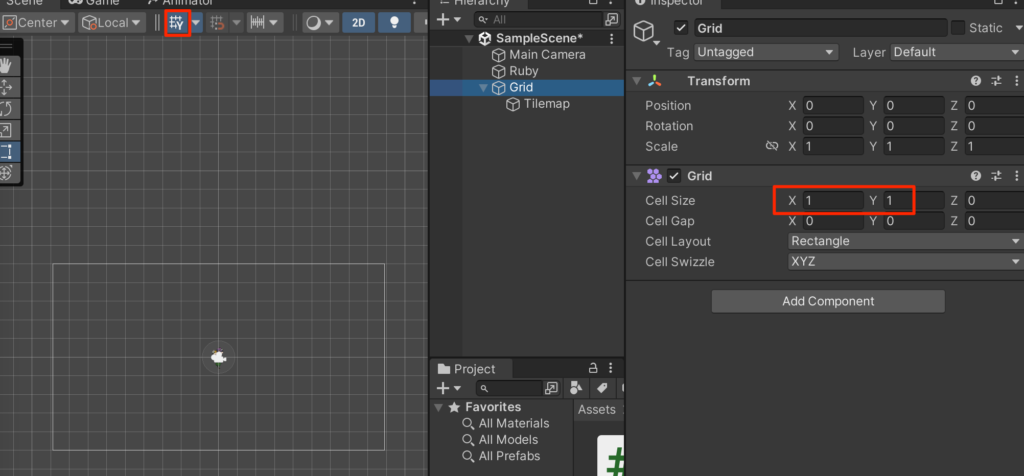Open the Center pivot dropdown
Image resolution: width=1024 pixels, height=476 pixels.
[x=38, y=23]
